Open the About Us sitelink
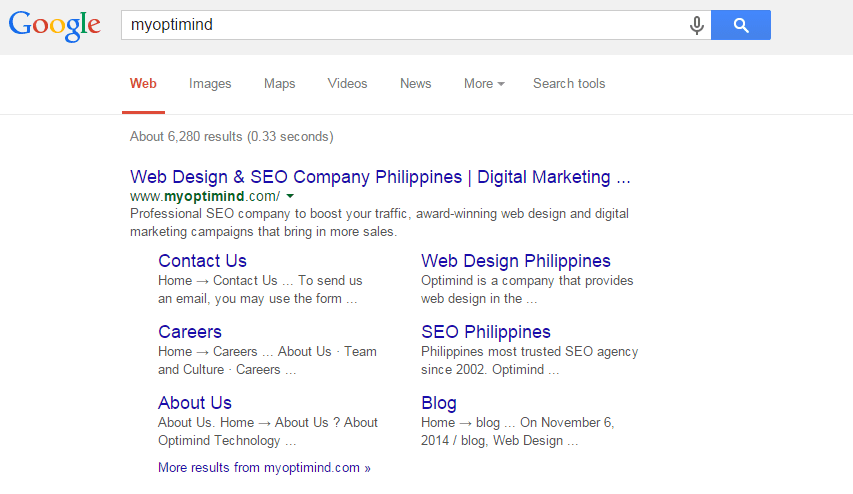Viewport: 853px width, 494px height. [195, 403]
